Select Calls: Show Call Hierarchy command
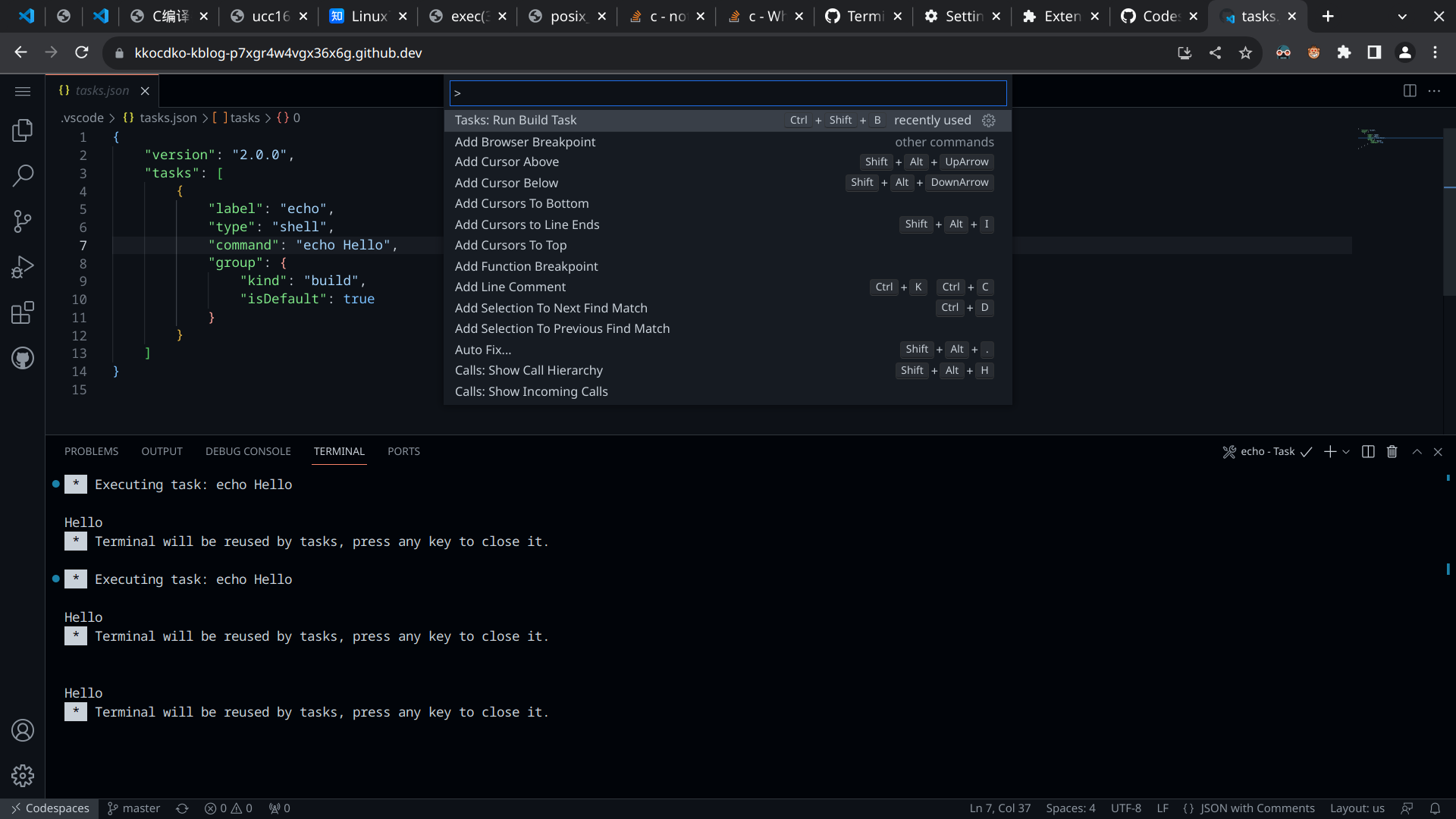 (727, 370)
